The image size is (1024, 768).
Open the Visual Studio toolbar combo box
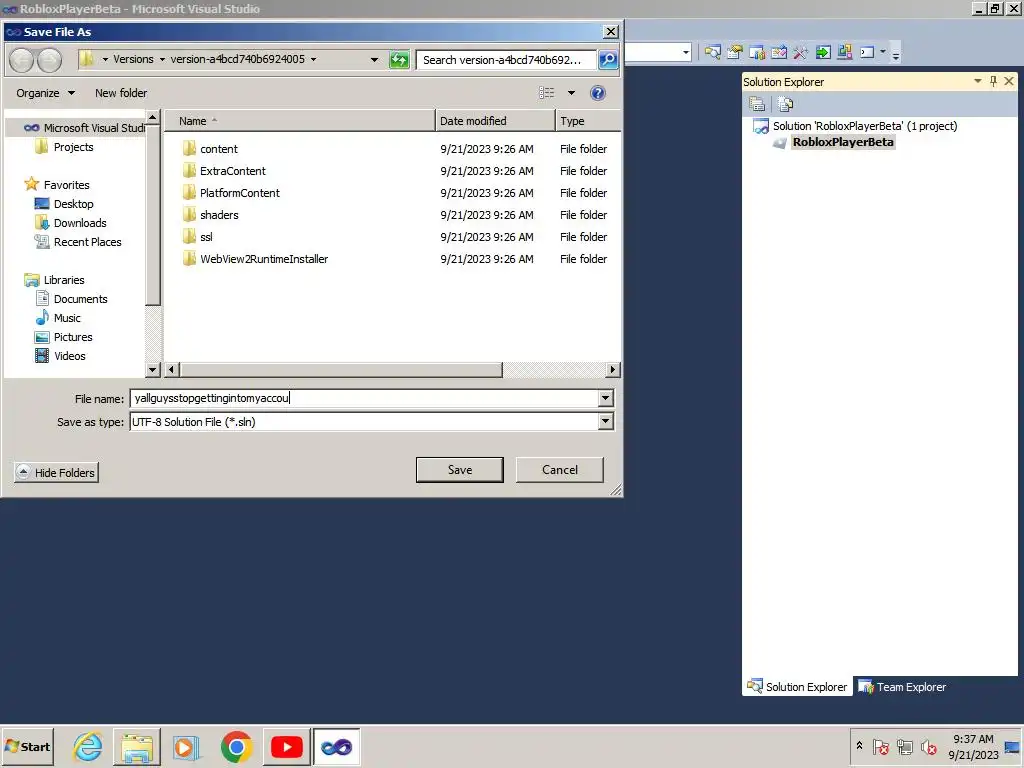657,52
